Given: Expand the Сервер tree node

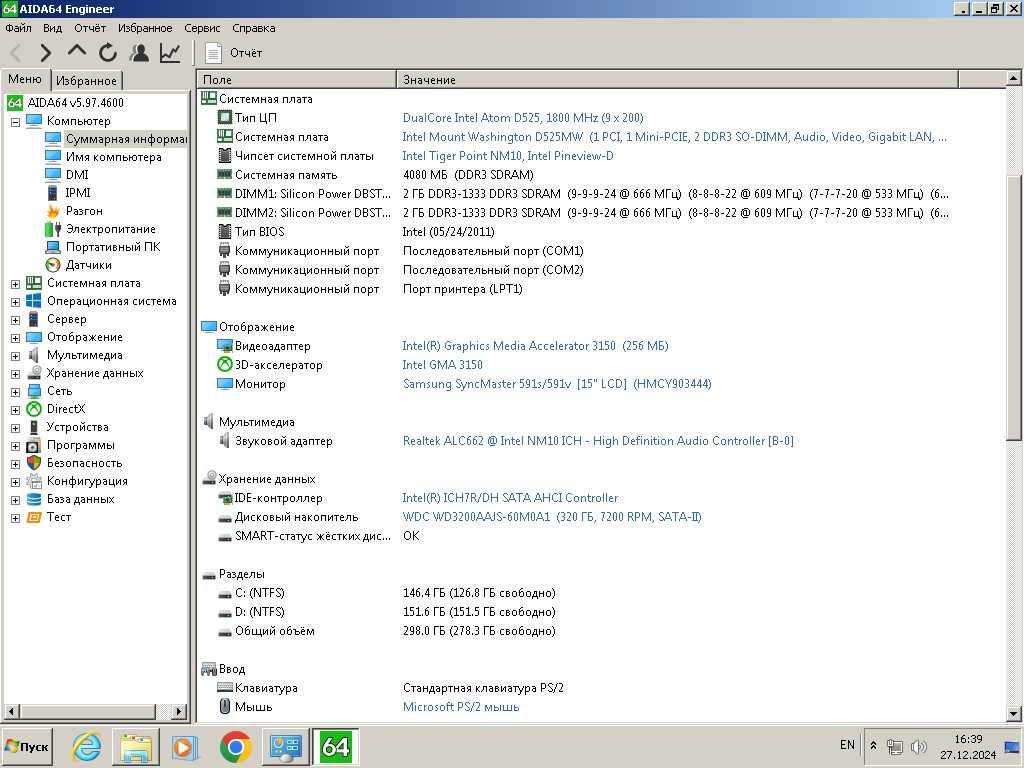Looking at the screenshot, I should tap(15, 320).
